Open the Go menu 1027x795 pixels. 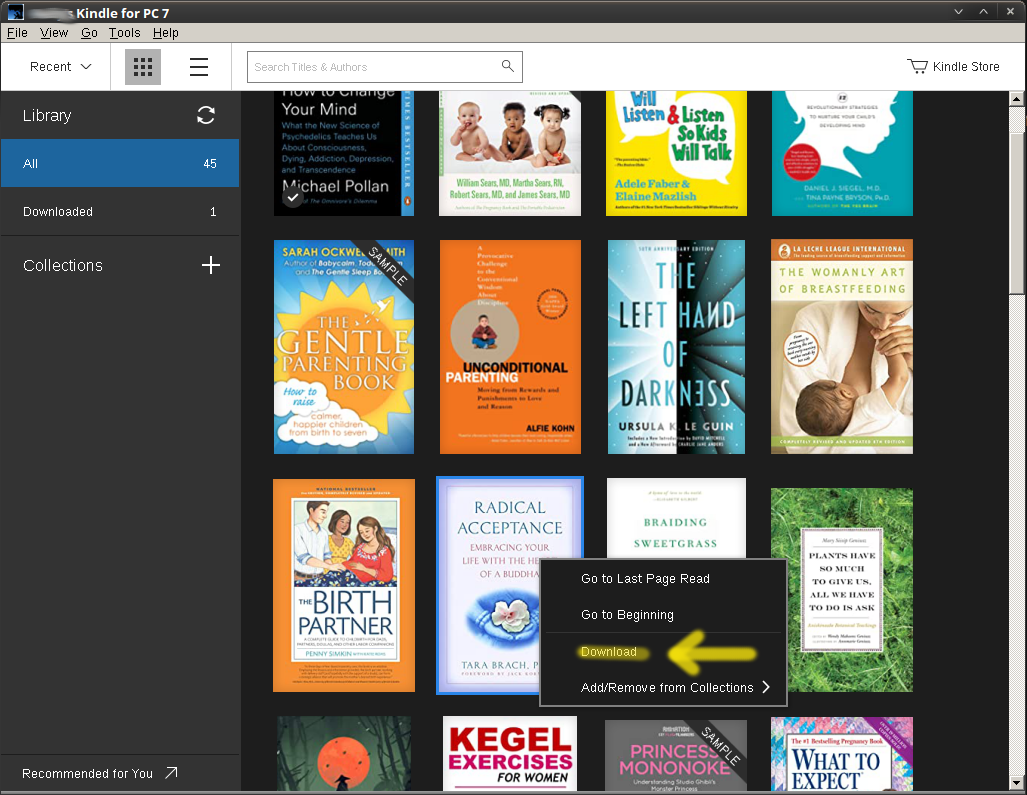coord(89,33)
